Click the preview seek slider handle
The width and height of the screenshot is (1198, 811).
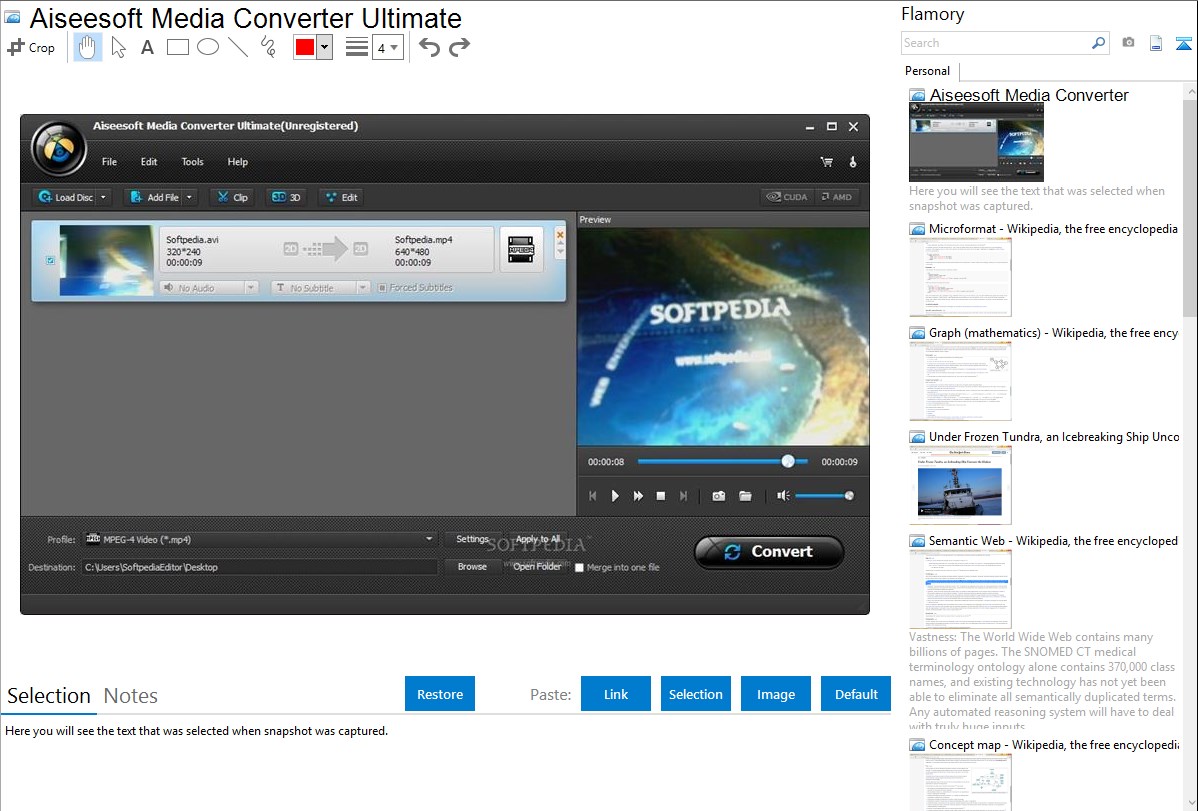(788, 462)
